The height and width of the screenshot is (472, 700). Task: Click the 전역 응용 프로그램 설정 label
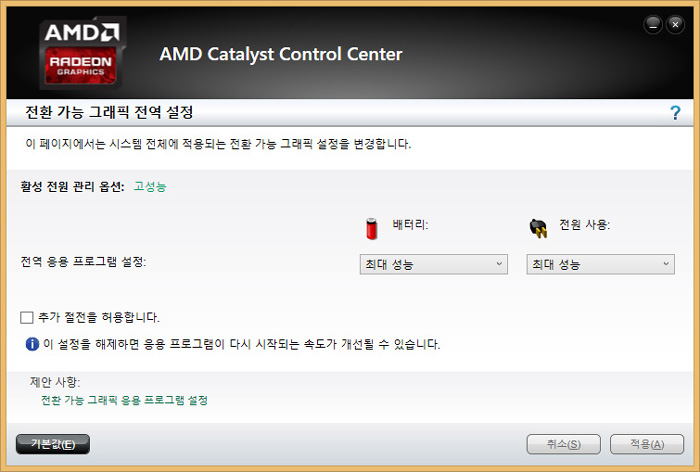click(84, 262)
